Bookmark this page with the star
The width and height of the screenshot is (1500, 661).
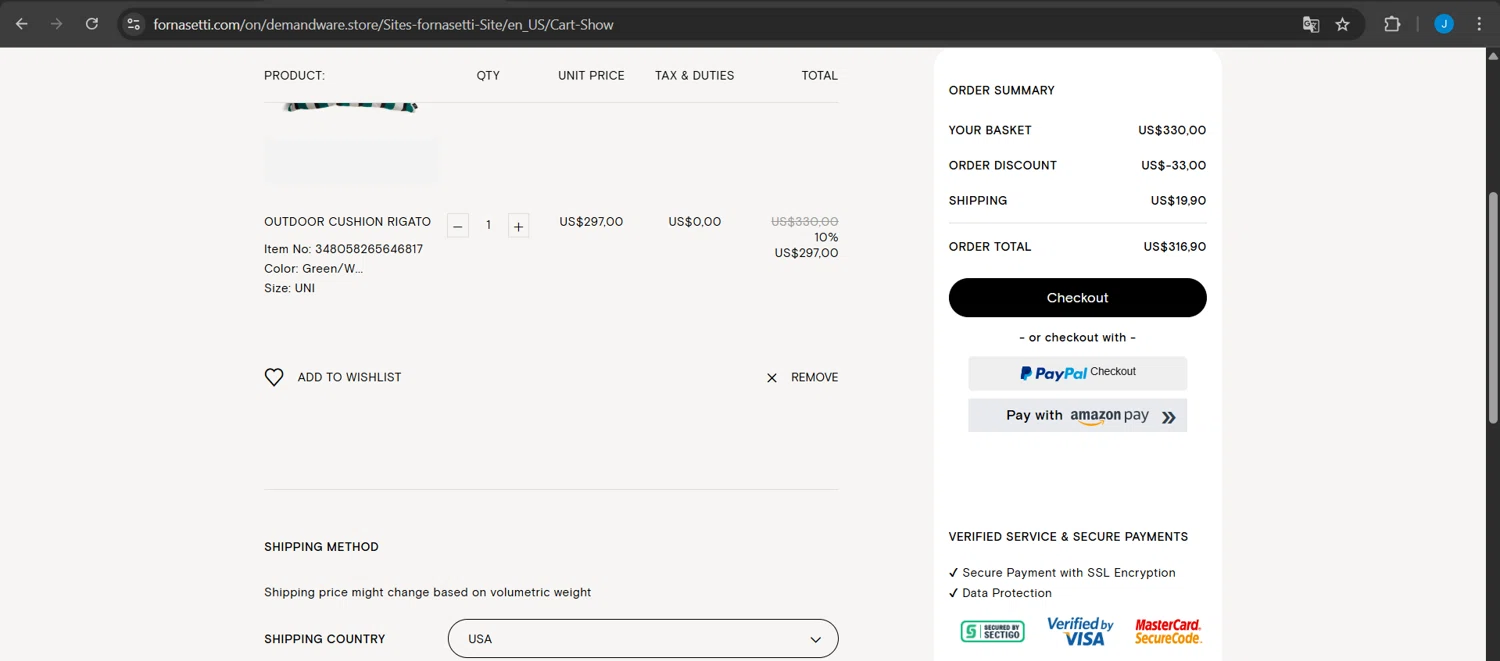pyautogui.click(x=1343, y=24)
